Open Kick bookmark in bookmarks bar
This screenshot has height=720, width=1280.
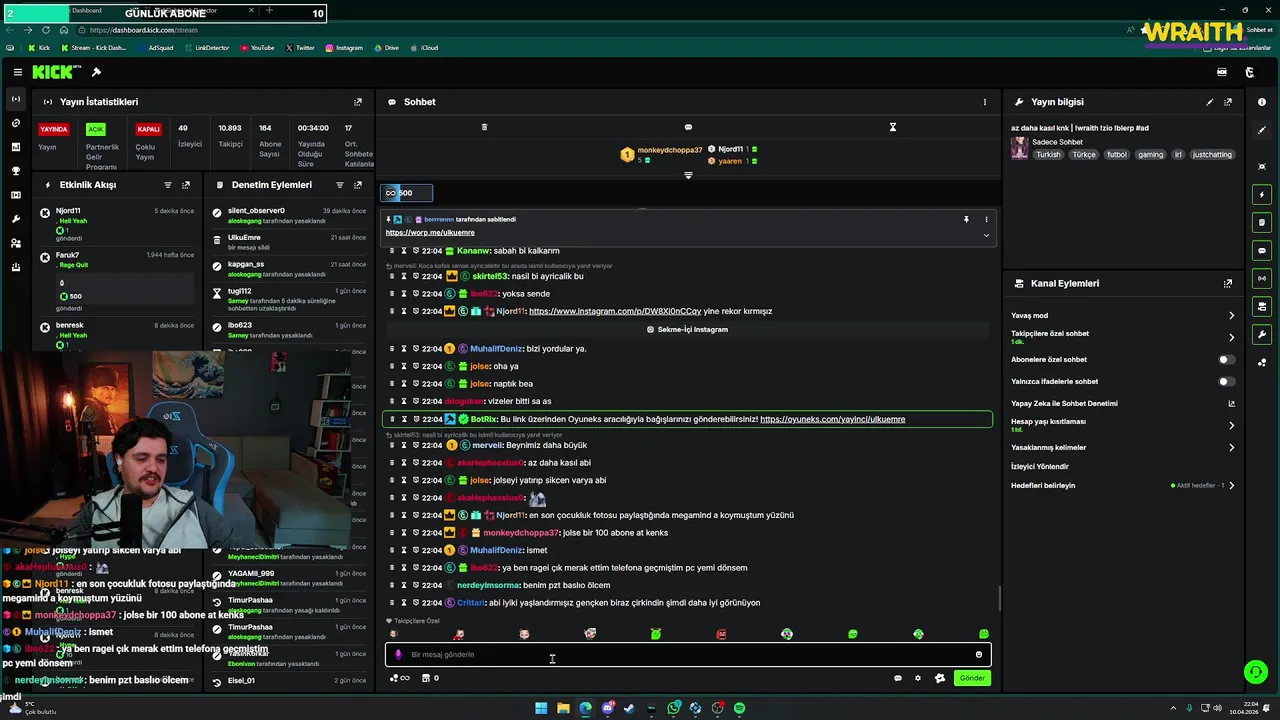pyautogui.click(x=39, y=48)
